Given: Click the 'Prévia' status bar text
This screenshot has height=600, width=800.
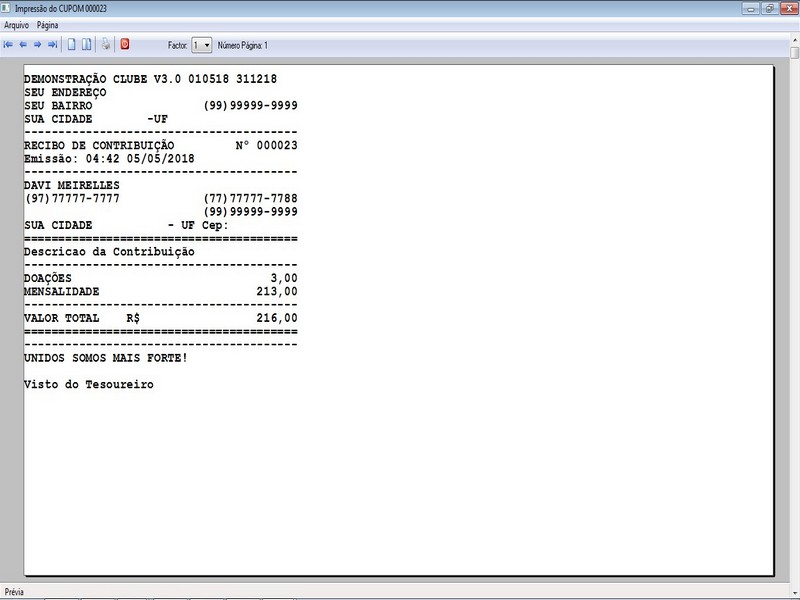Looking at the screenshot, I should tap(14, 592).
